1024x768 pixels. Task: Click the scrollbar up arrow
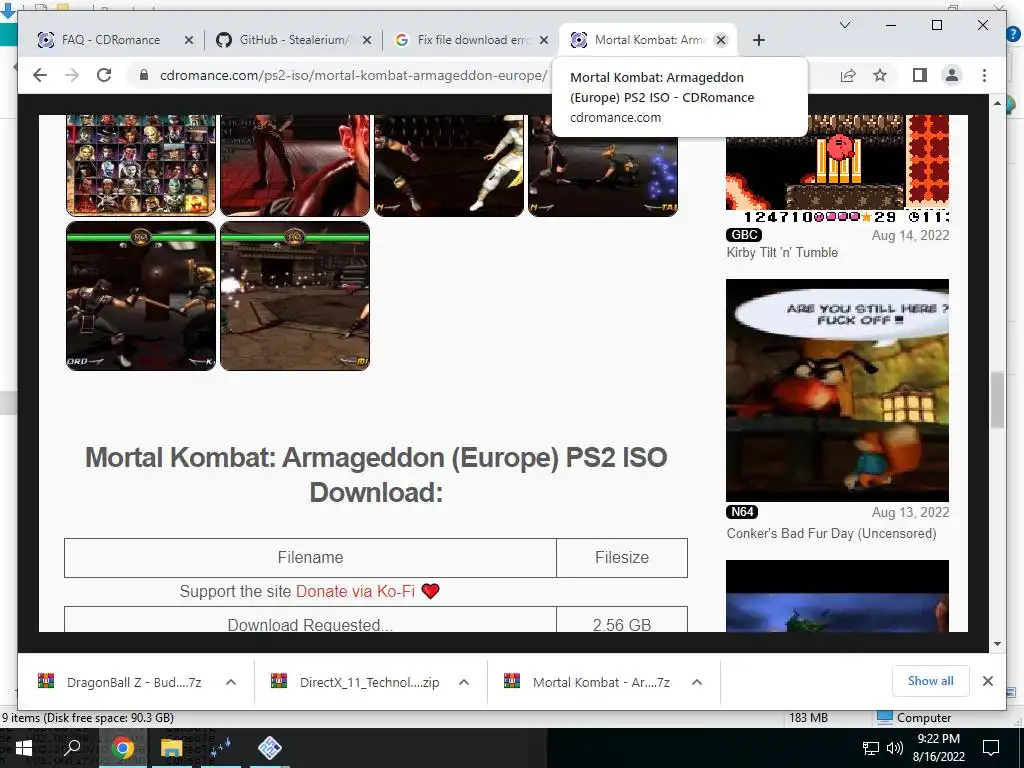(997, 103)
